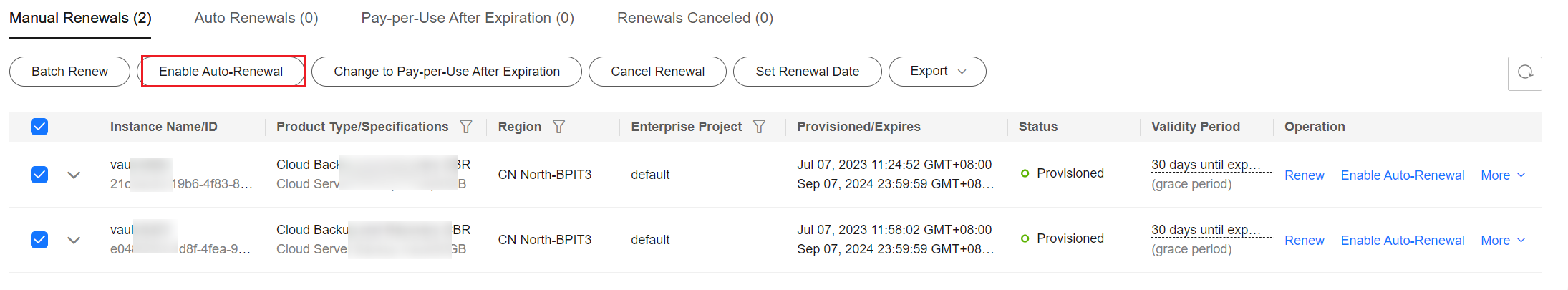Open More options for second row
The height and width of the screenshot is (290, 1568).
(1503, 241)
